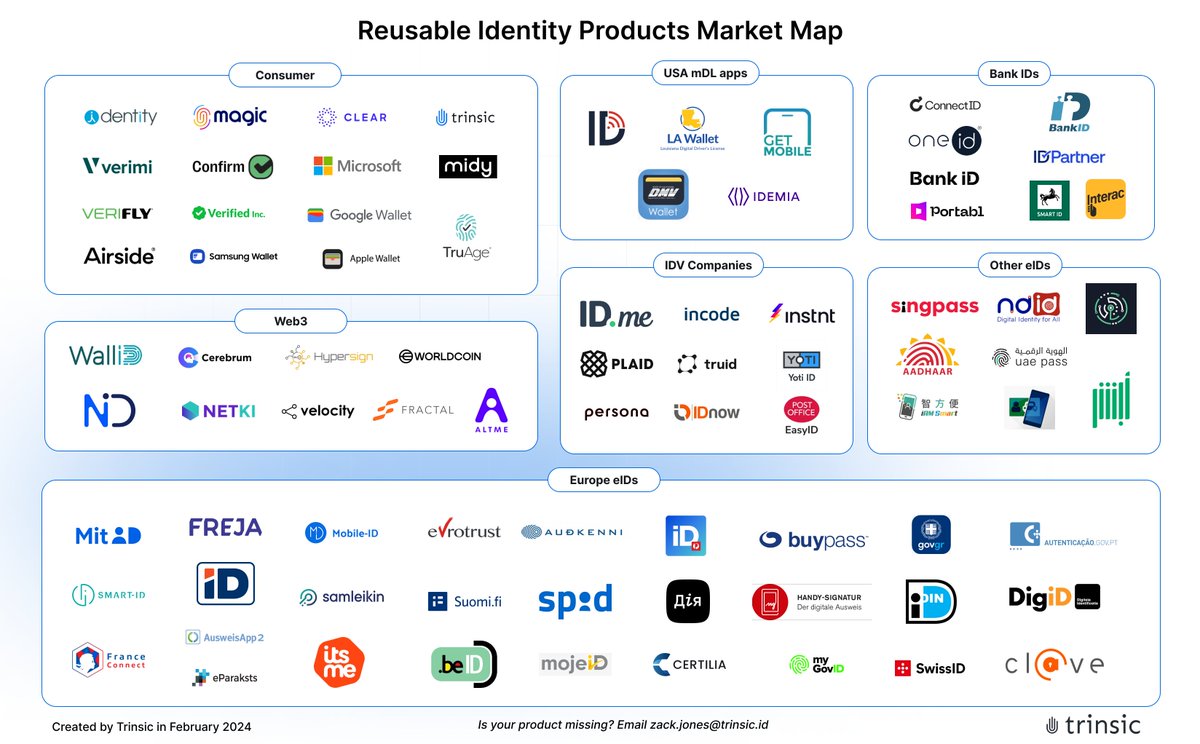The height and width of the screenshot is (744, 1200).
Task: Click the Worldcoin logo under Web3
Action: pyautogui.click(x=440, y=356)
